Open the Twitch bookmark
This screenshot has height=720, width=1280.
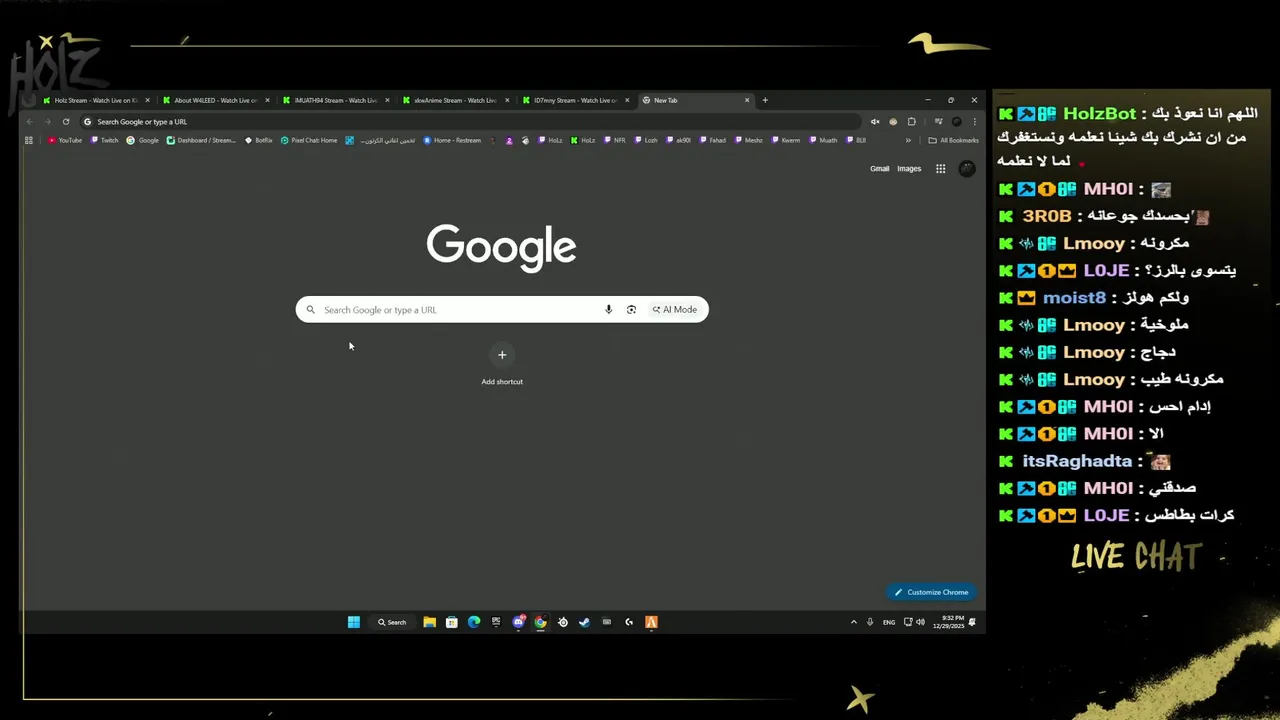tap(105, 141)
